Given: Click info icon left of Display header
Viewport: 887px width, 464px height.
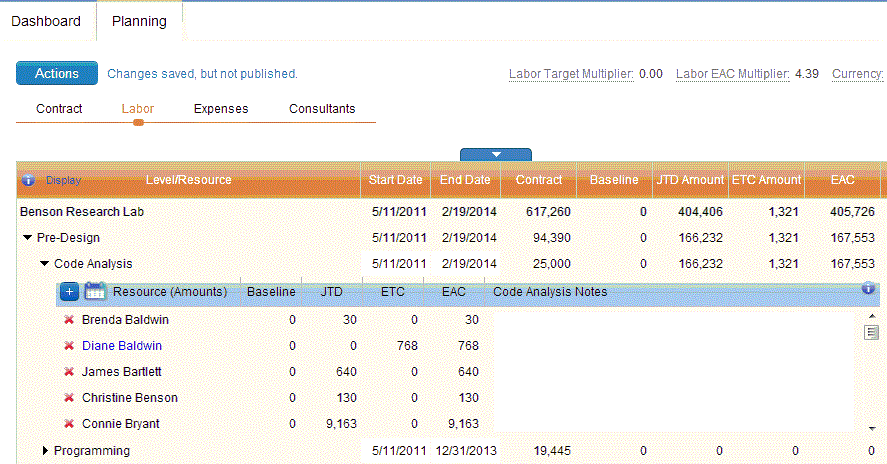Looking at the screenshot, I should (28, 181).
